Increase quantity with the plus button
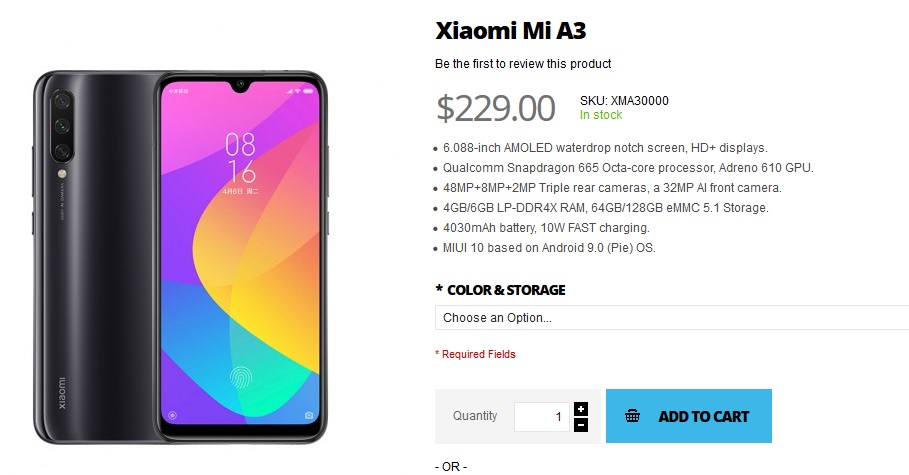909x475 pixels. tap(581, 409)
